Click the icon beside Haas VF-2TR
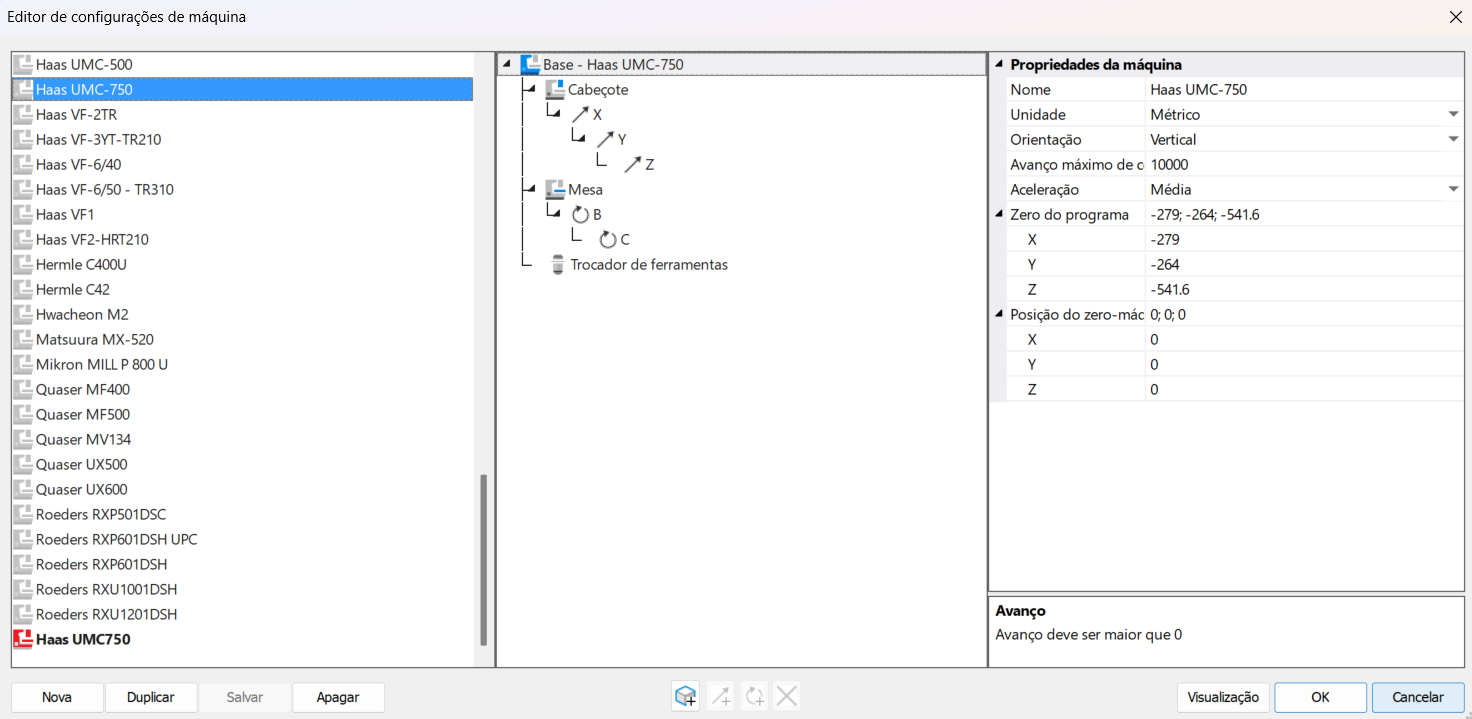Viewport: 1472px width, 719px height. [x=23, y=114]
